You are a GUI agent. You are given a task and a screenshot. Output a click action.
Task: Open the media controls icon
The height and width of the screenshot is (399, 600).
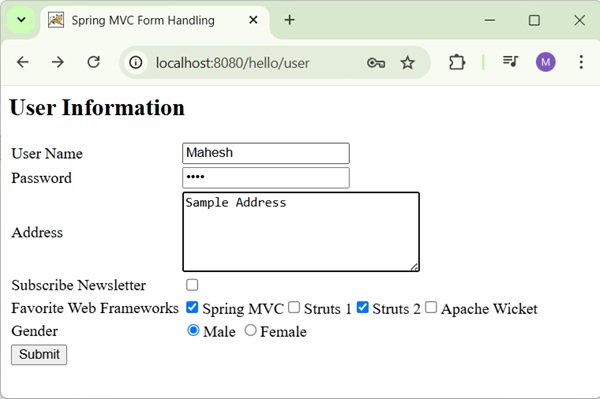click(510, 61)
